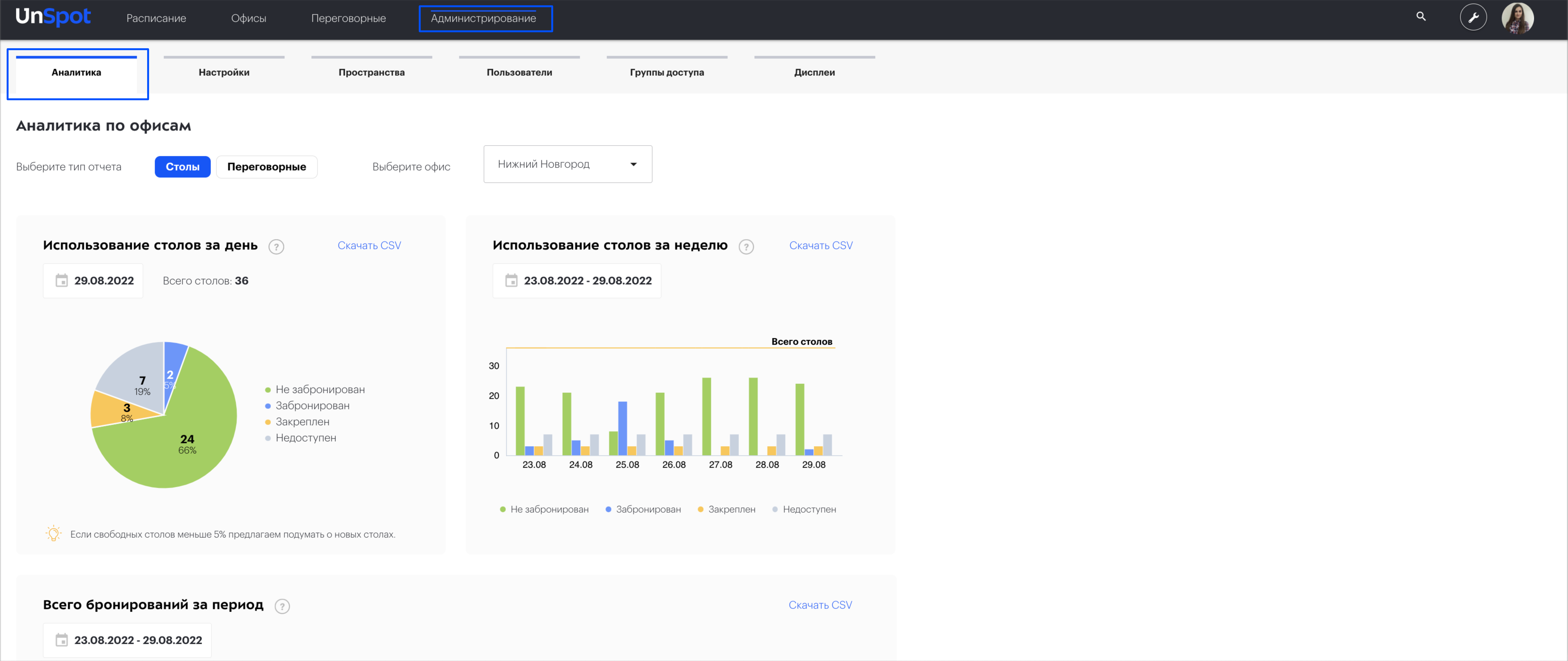The width and height of the screenshot is (1568, 661).
Task: Open the 29.08.2022 date picker
Action: click(x=93, y=280)
